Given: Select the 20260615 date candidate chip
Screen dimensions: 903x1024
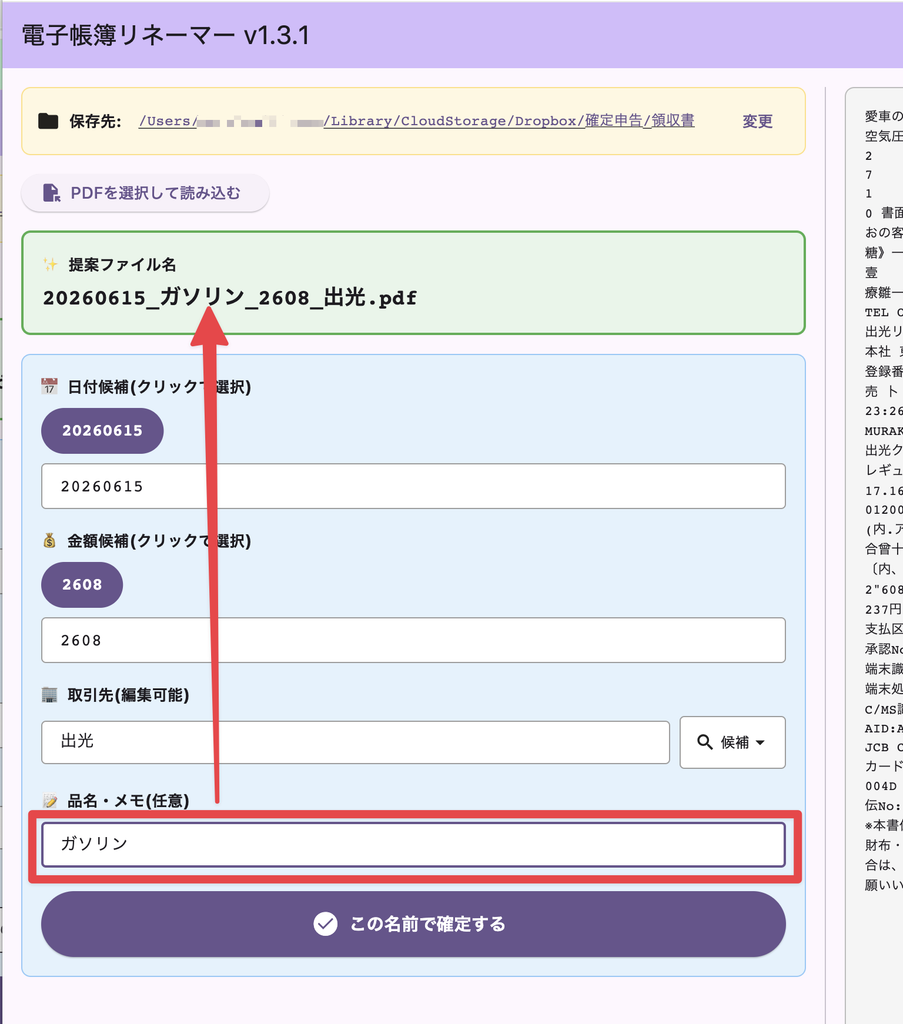Looking at the screenshot, I should 103,430.
